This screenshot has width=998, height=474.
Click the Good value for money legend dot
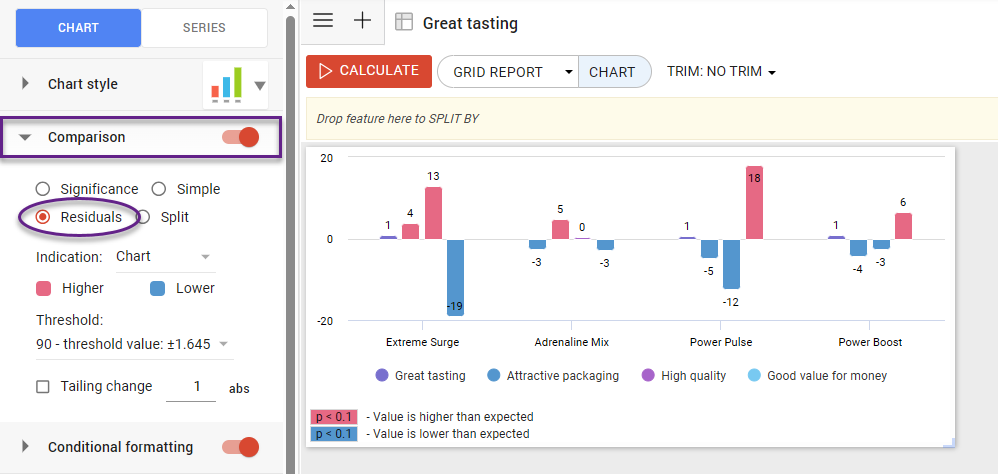(x=755, y=376)
